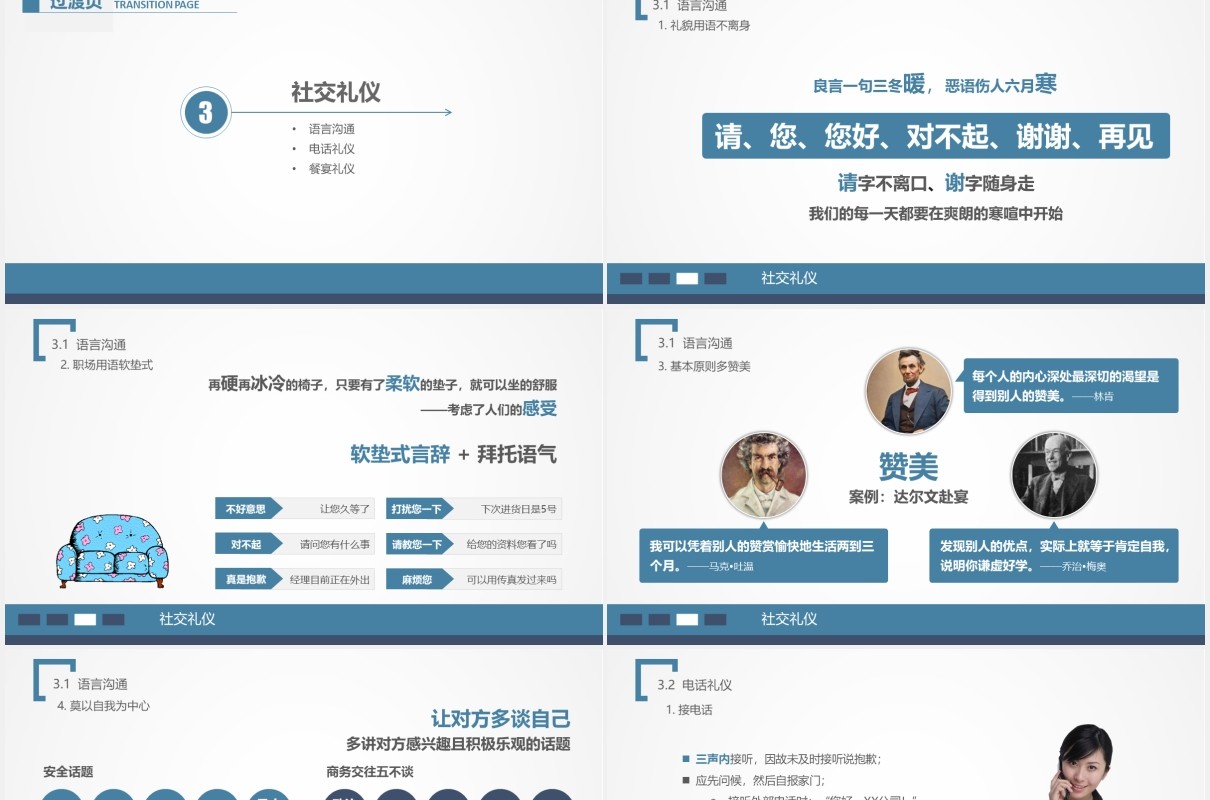The image size is (1210, 800).
Task: Click the line 多讲对方感兴趣且积极乐观的话题
Action: click(x=458, y=744)
